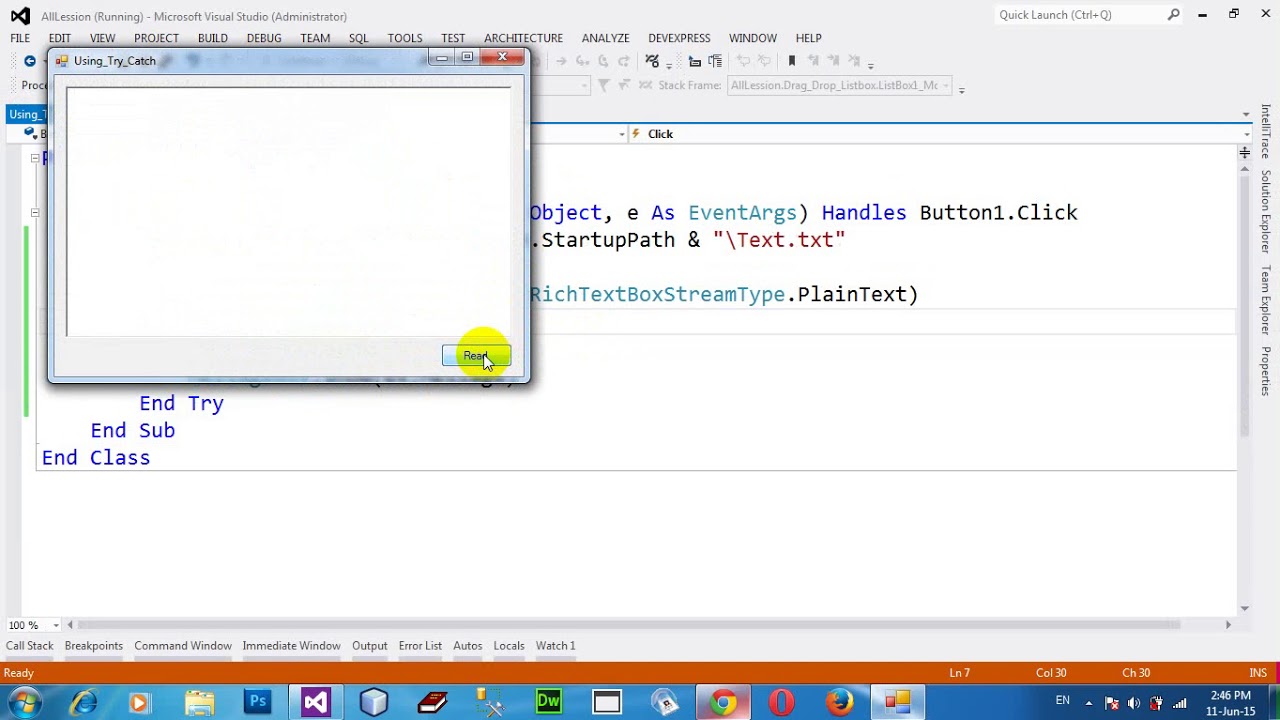1280x720 pixels.
Task: Open Firefox from the taskbar
Action: [x=839, y=702]
